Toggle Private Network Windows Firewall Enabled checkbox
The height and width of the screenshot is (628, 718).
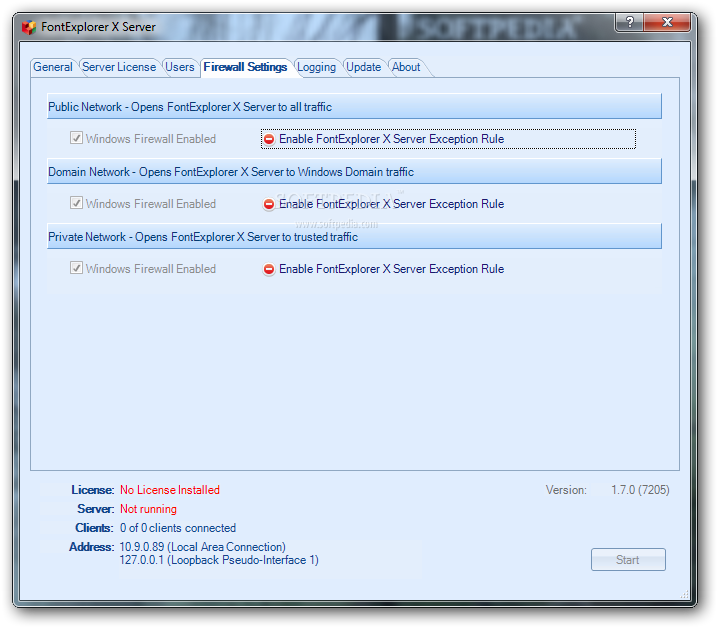click(76, 268)
